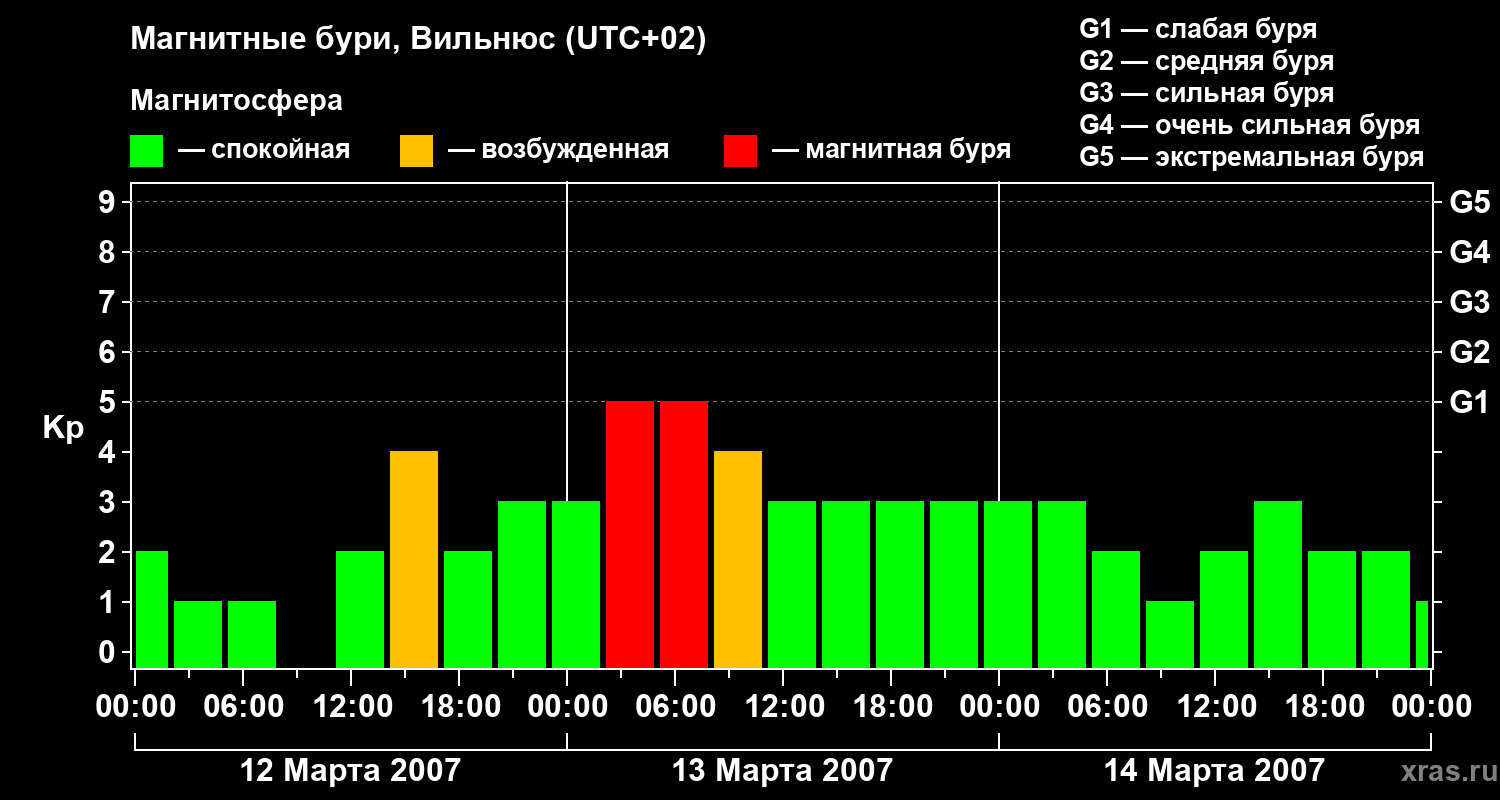Click the "G2 — средняя буря" legend line

click(1206, 61)
